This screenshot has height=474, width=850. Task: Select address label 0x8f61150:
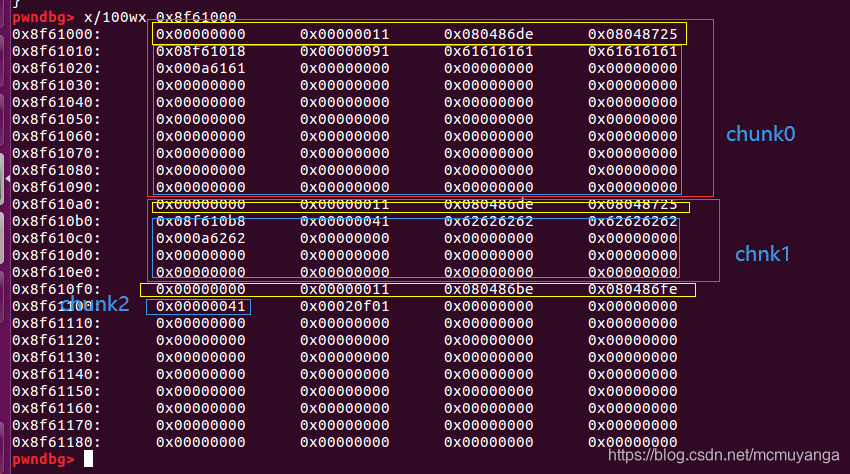tap(56, 391)
